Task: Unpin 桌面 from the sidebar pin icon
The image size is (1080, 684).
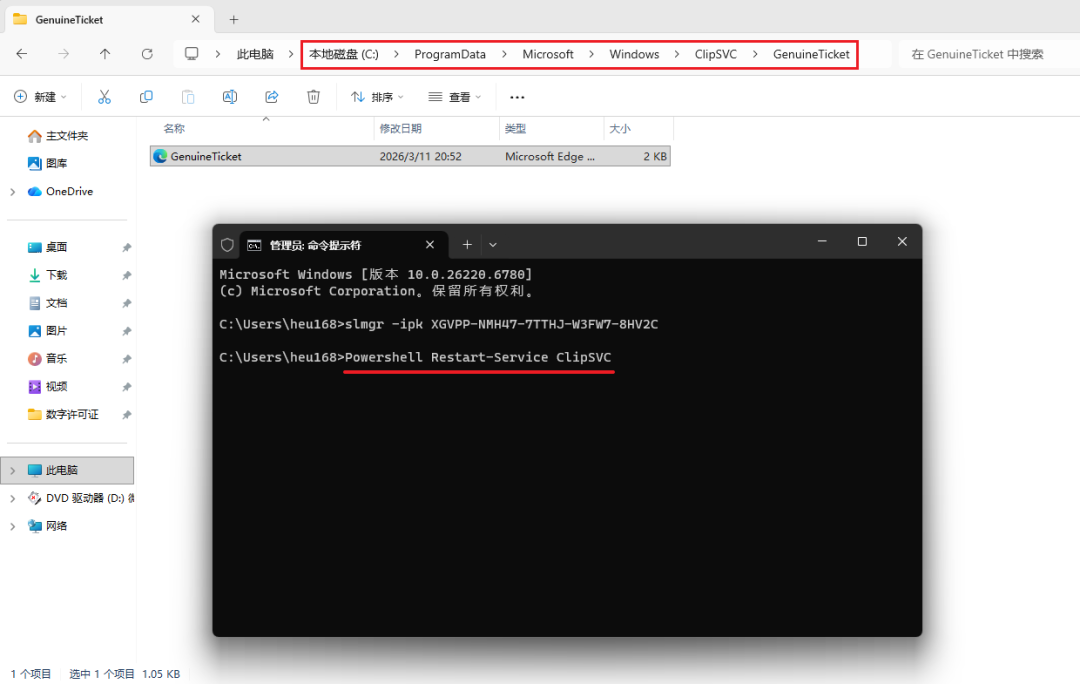Action: tap(125, 247)
